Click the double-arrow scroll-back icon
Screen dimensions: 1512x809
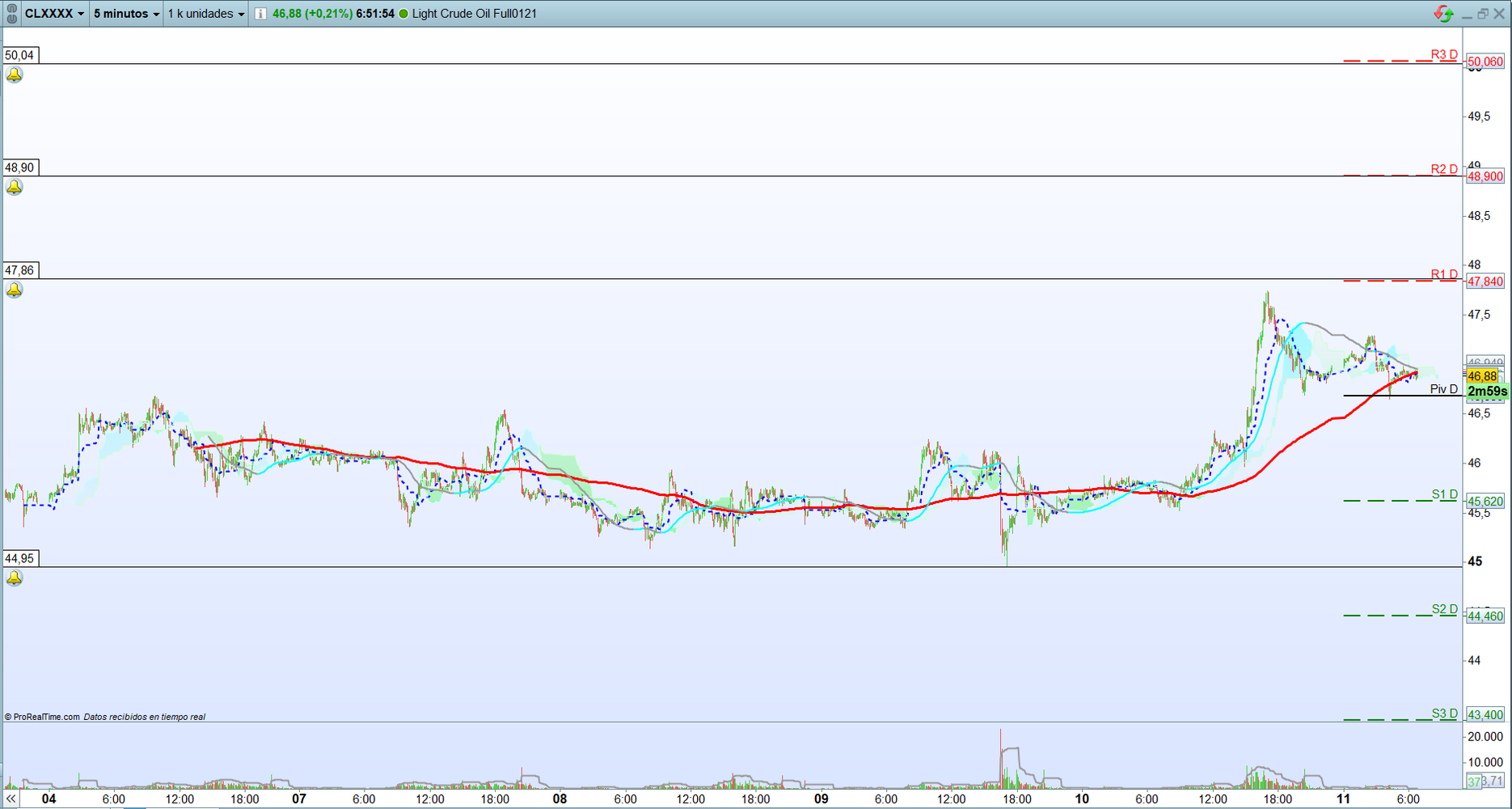click(x=11, y=798)
